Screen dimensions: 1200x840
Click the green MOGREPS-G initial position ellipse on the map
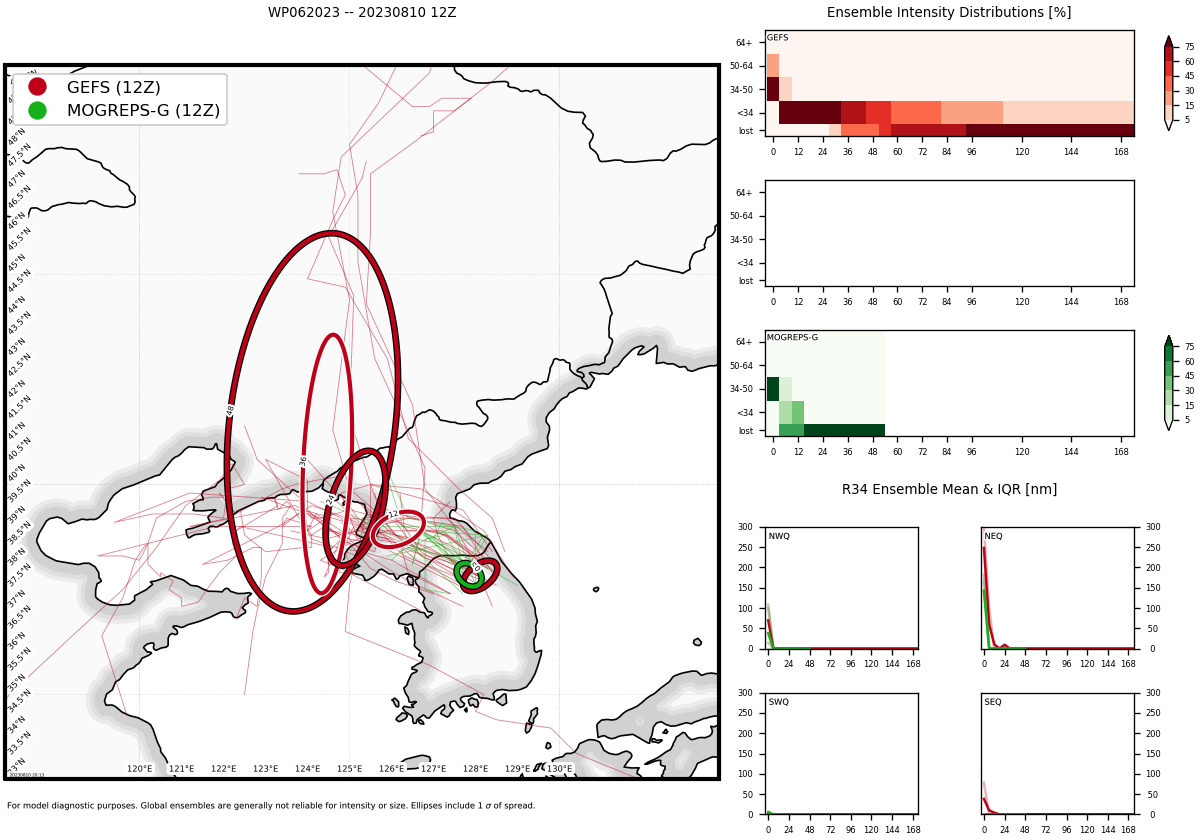[468, 573]
